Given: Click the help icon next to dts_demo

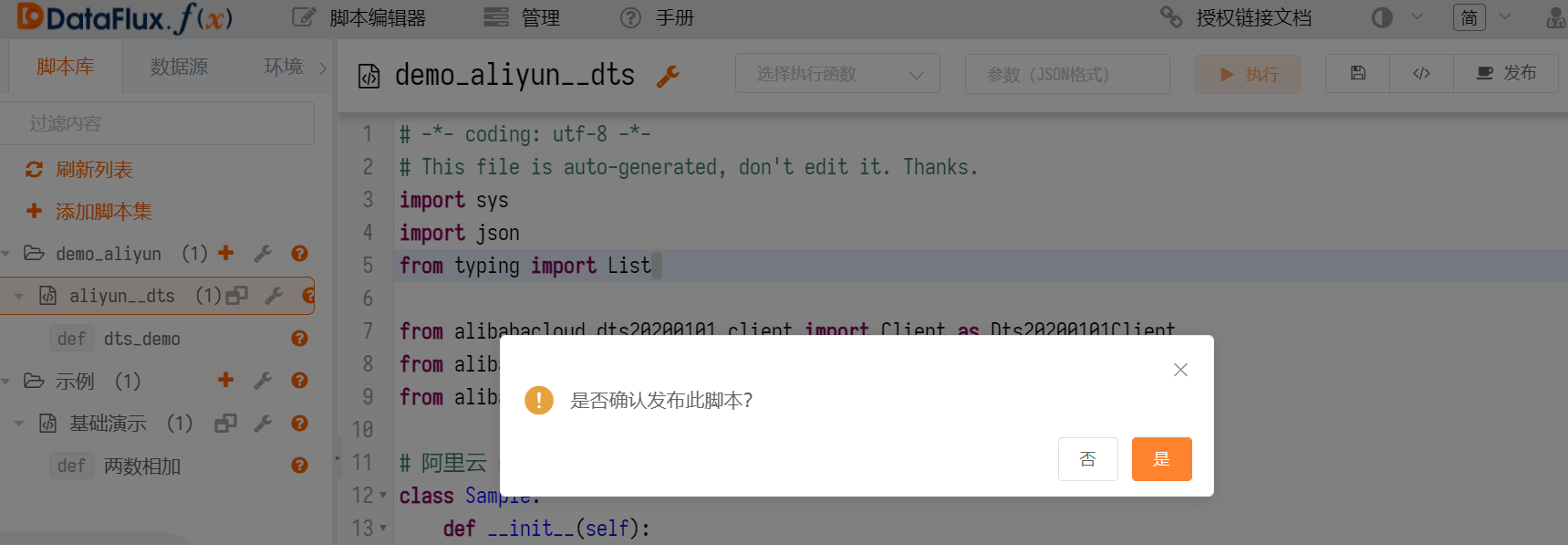Looking at the screenshot, I should pyautogui.click(x=299, y=339).
